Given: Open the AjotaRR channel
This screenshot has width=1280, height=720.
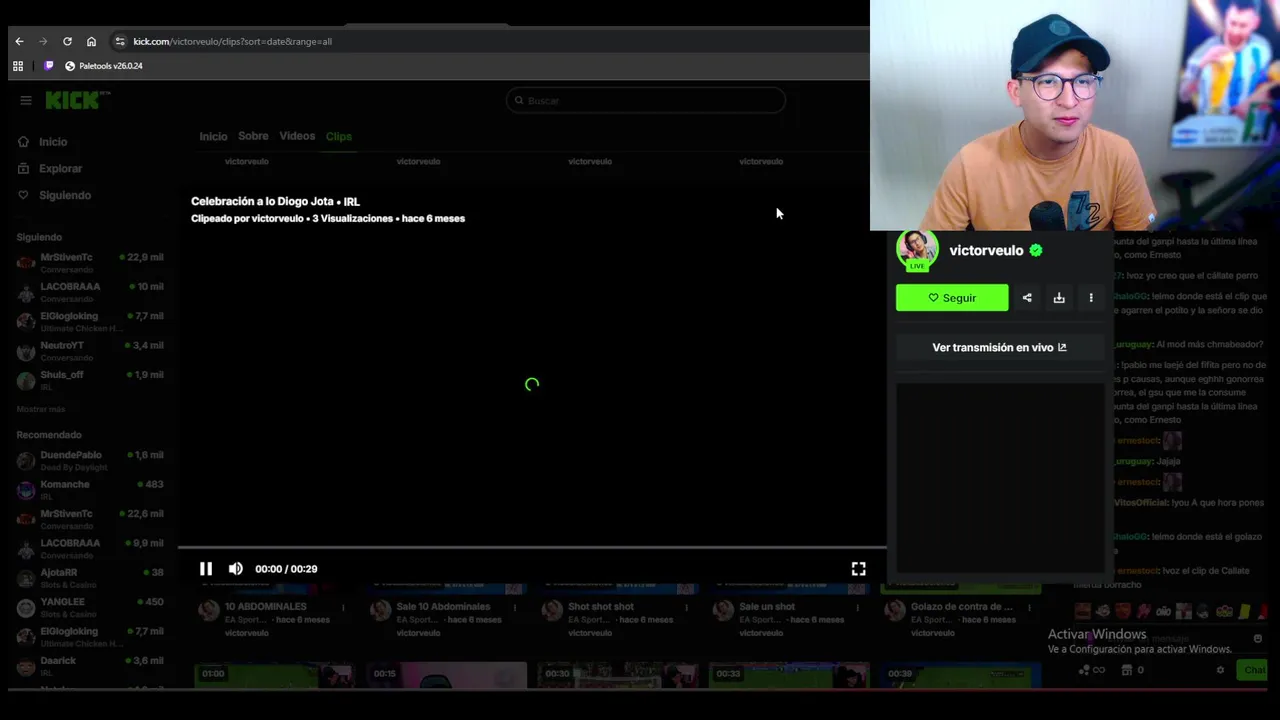Looking at the screenshot, I should (90, 578).
